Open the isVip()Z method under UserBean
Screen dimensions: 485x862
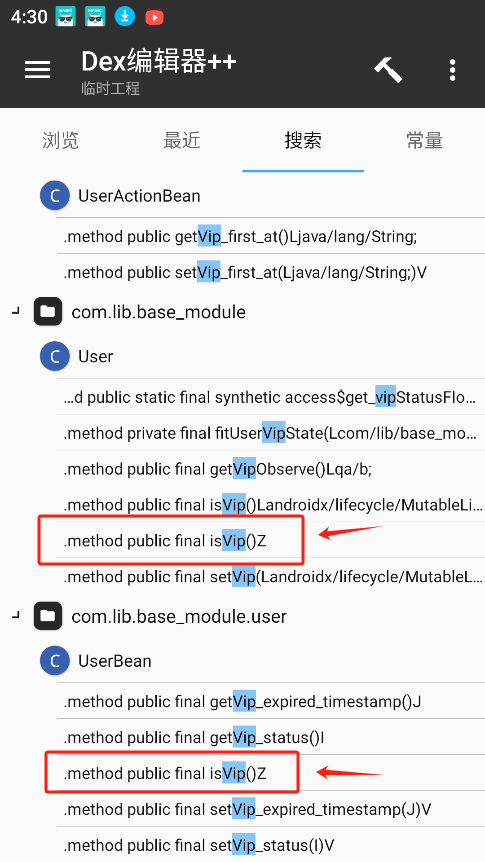click(271, 773)
